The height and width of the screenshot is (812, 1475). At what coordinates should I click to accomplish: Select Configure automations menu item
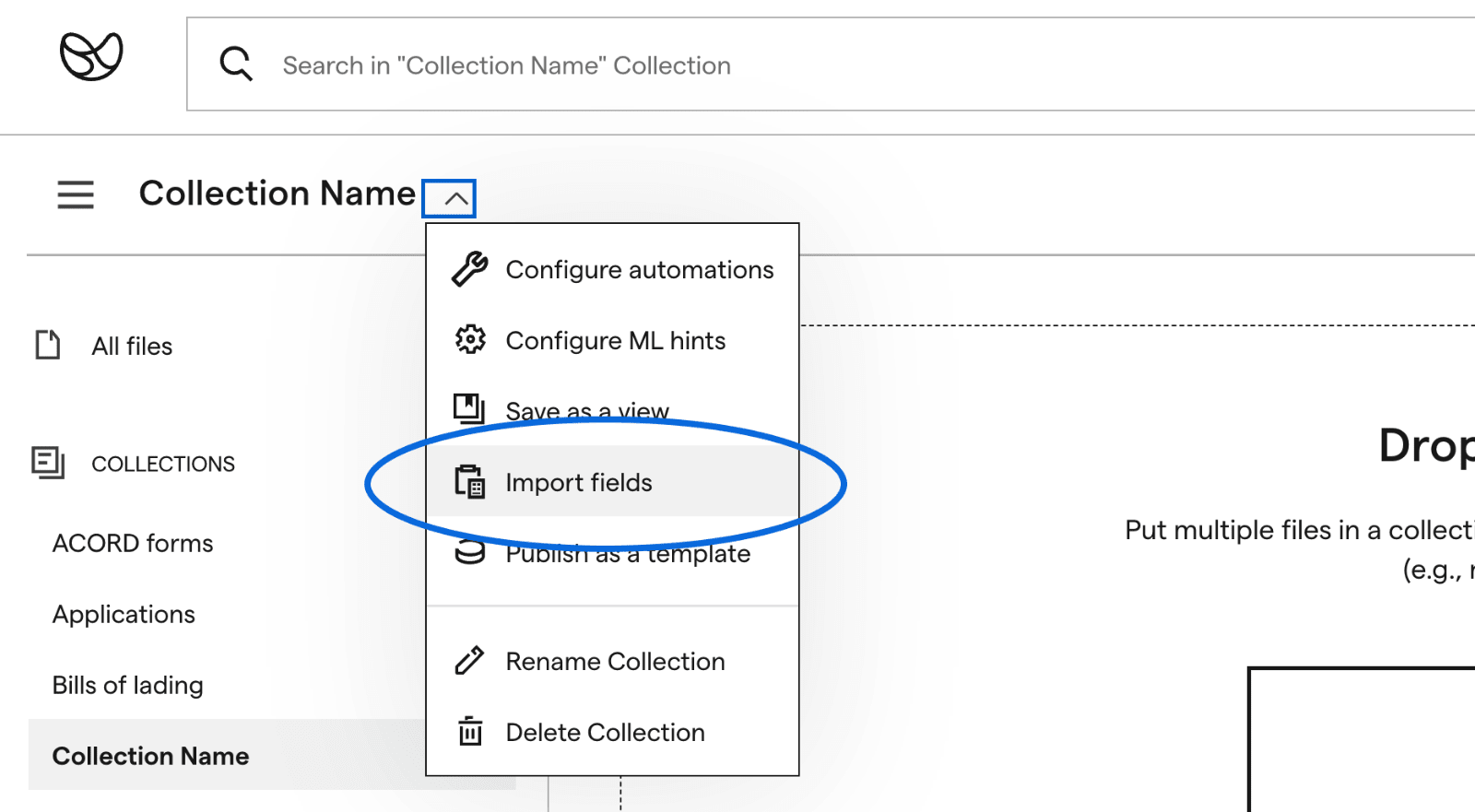(639, 269)
